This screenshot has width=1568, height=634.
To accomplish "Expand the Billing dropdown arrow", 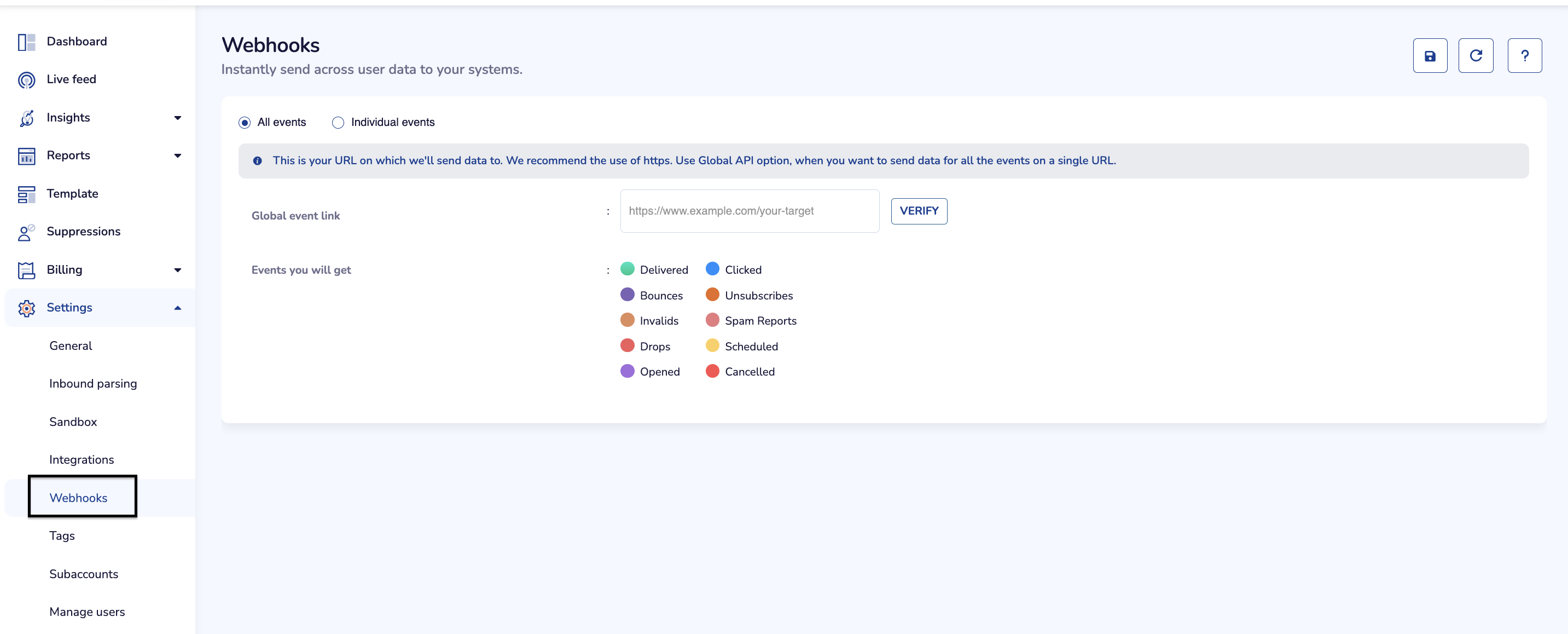I will pyautogui.click(x=177, y=270).
